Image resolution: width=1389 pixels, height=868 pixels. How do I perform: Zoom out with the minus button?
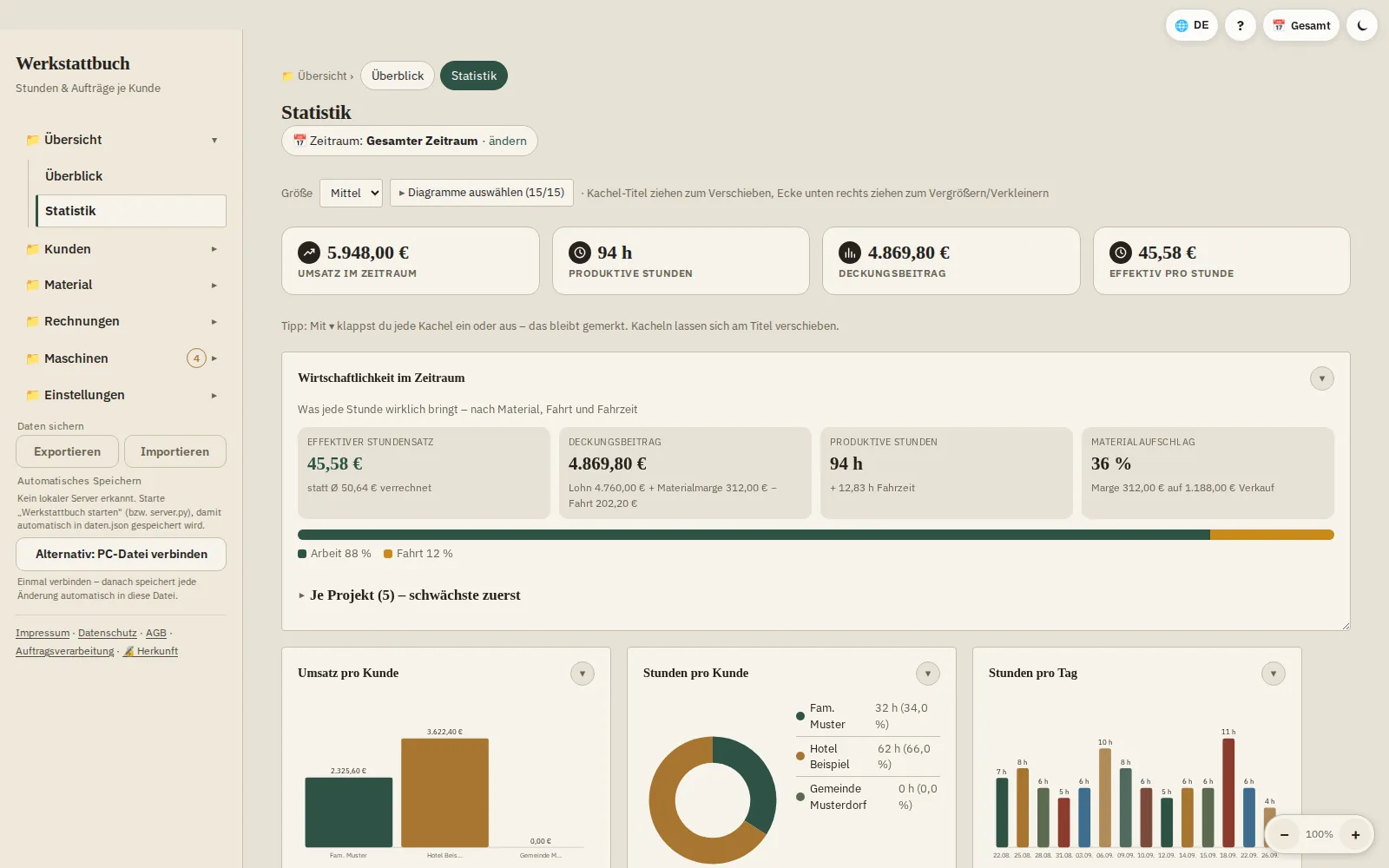tap(1284, 834)
